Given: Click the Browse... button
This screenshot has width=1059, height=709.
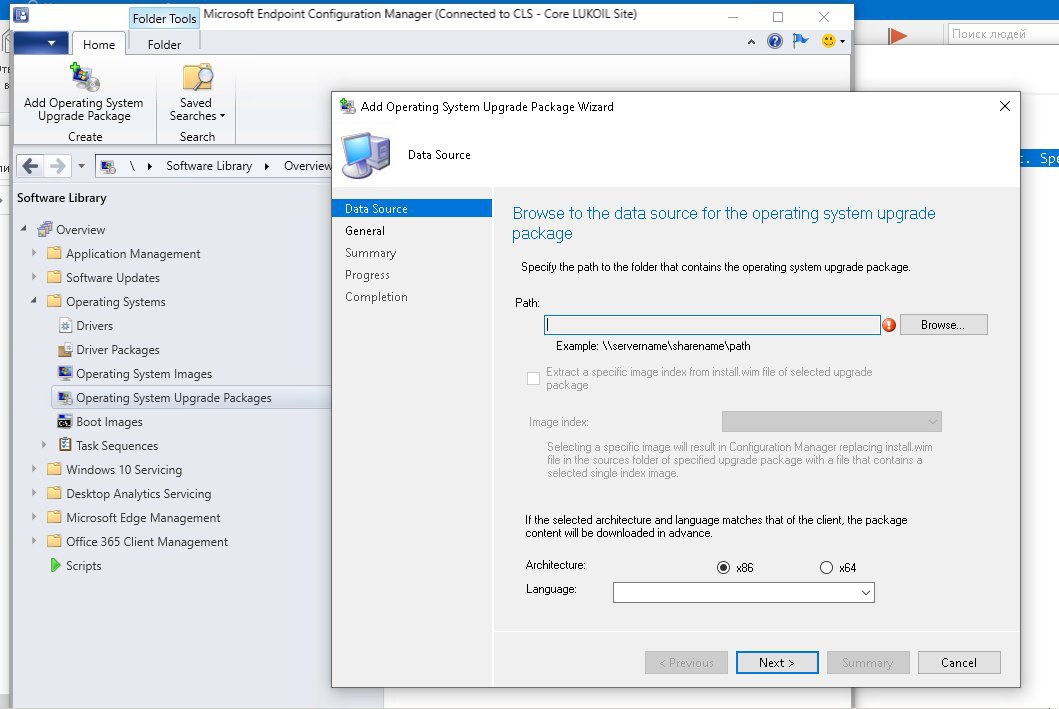Looking at the screenshot, I should (x=944, y=325).
